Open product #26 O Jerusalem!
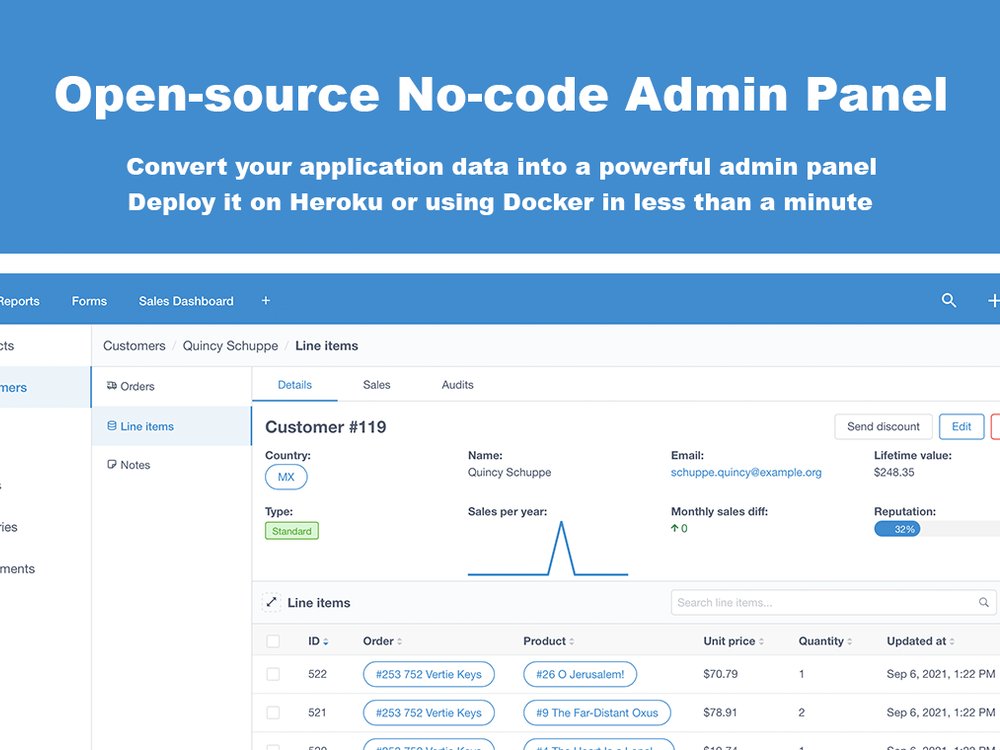1000x750 pixels. (x=580, y=674)
